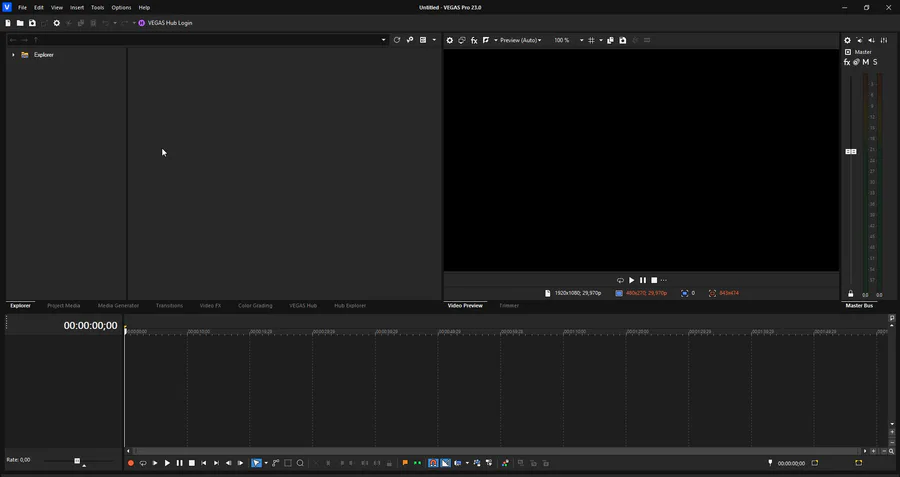This screenshot has height=477, width=900.
Task: Adjust the playback Rate slider
Action: 77,461
